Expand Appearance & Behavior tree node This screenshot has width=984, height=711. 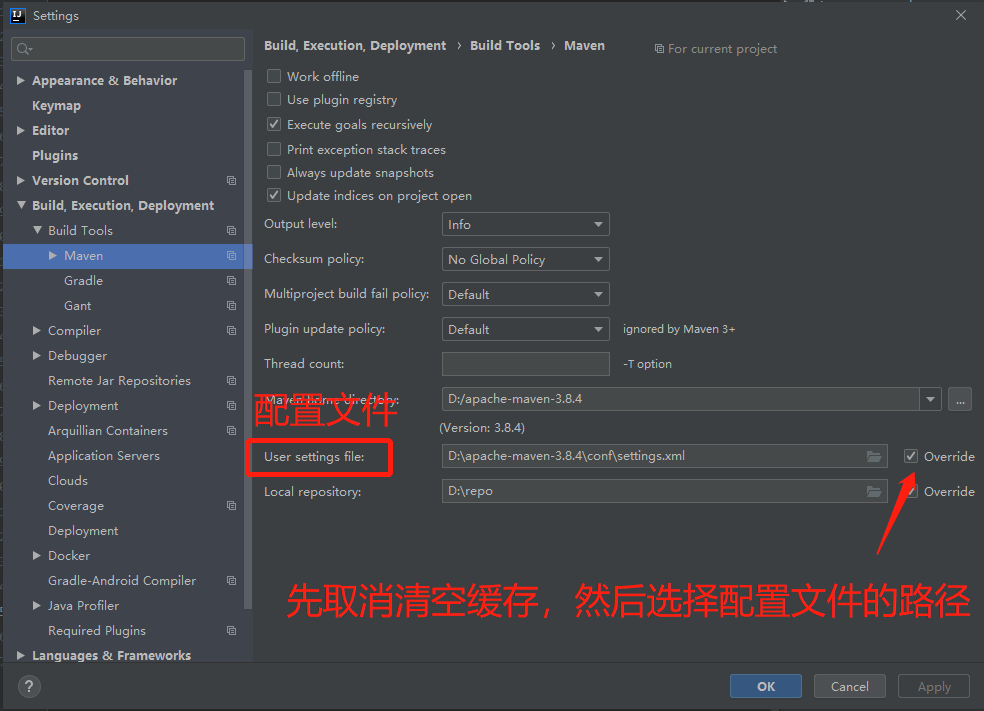point(21,80)
